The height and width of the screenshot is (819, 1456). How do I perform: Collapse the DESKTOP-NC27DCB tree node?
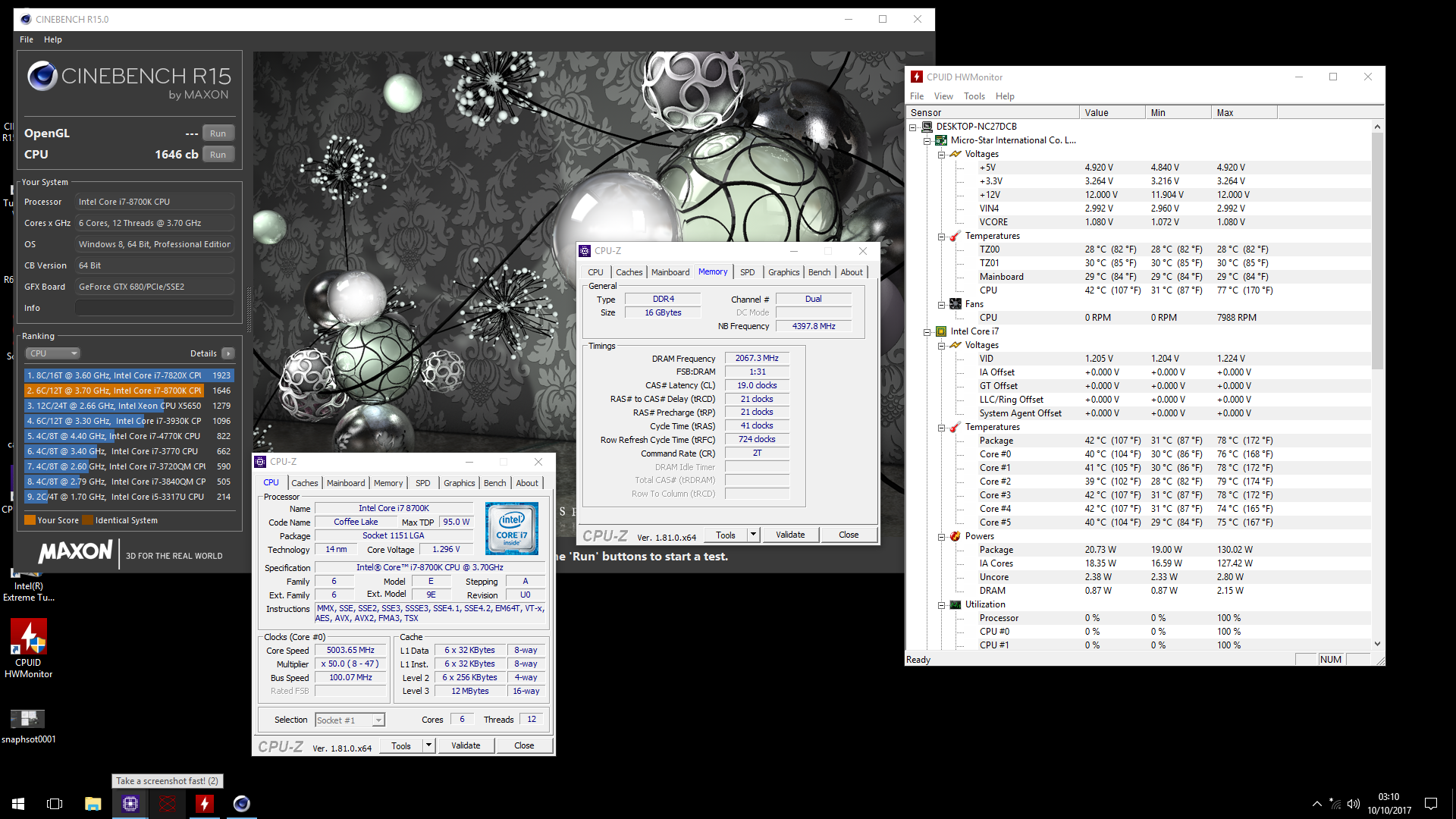(913, 127)
